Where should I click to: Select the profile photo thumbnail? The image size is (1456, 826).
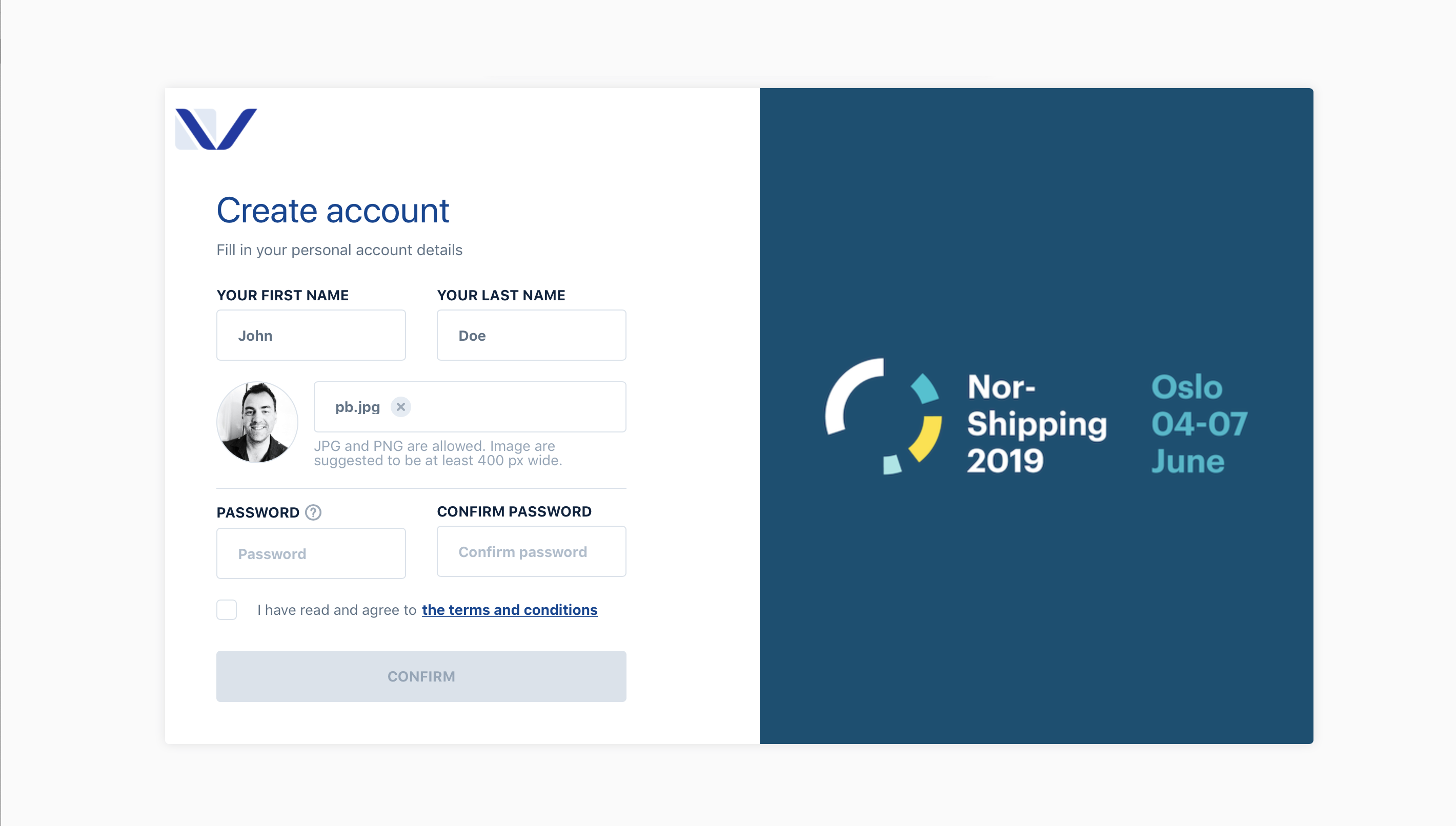click(257, 422)
